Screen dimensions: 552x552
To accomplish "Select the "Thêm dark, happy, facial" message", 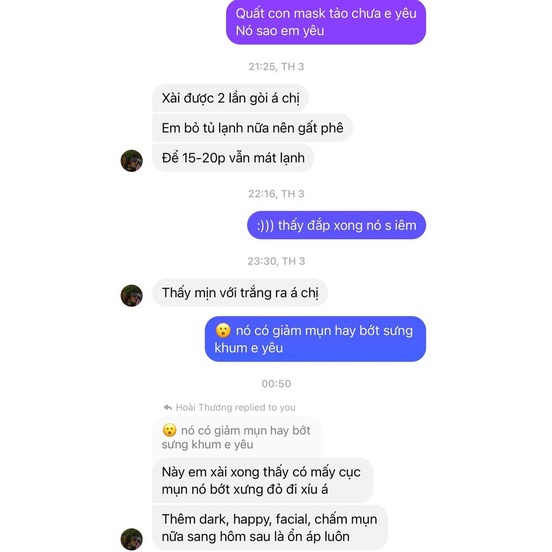I will pyautogui.click(x=270, y=528).
